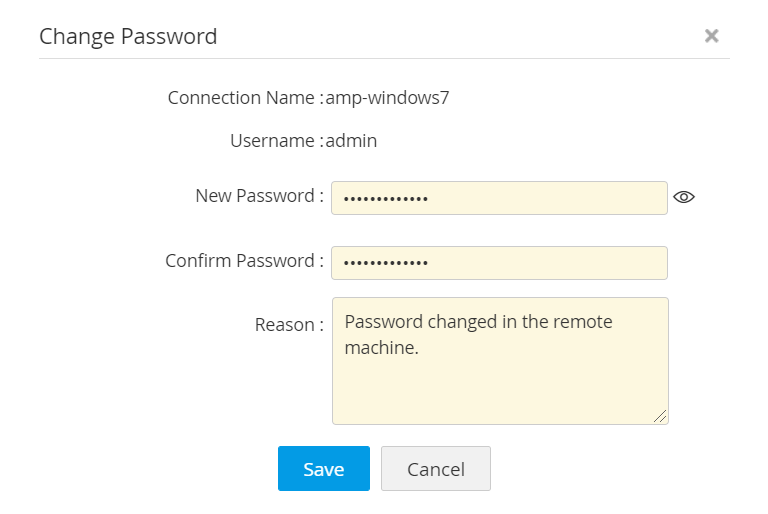Click the "Confirm Password :" label
The image size is (768, 514).
pyautogui.click(x=244, y=261)
